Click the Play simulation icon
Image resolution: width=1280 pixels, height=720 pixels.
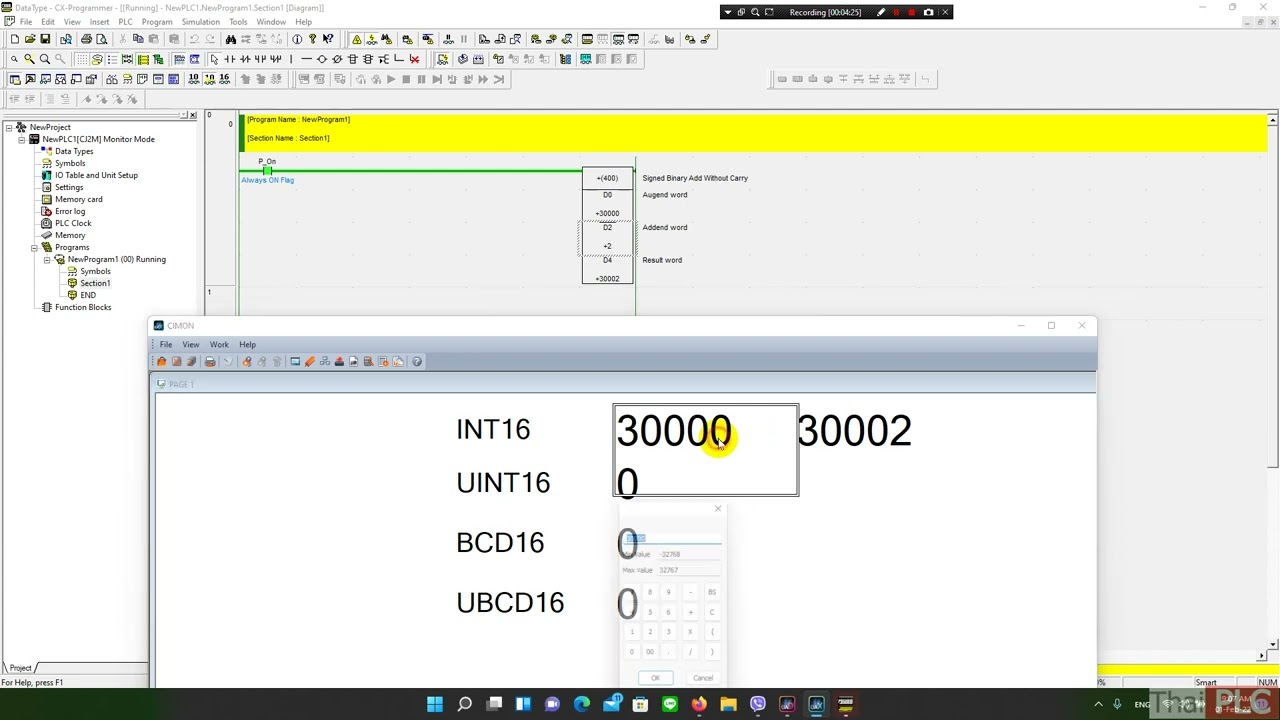391,79
